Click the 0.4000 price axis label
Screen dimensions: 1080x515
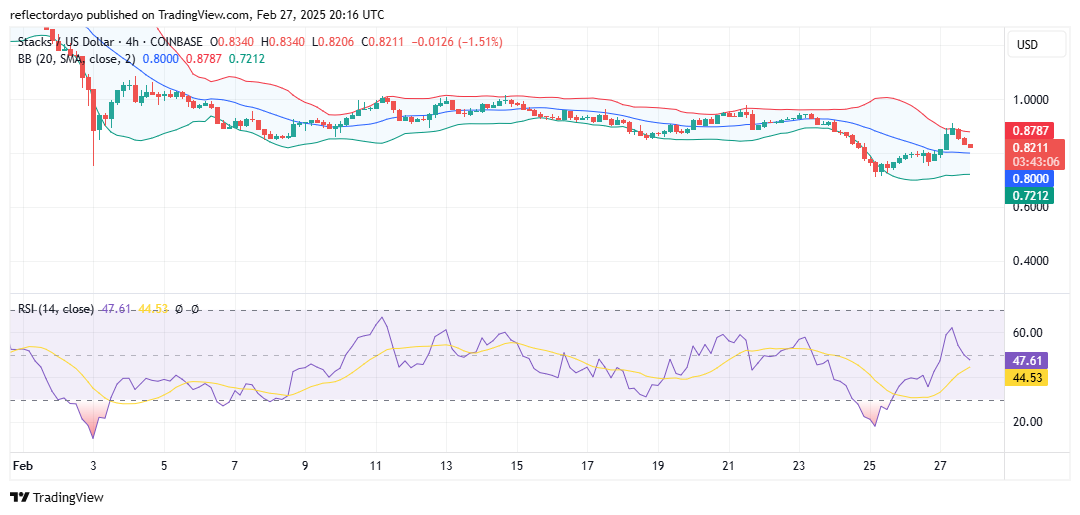[x=1030, y=261]
